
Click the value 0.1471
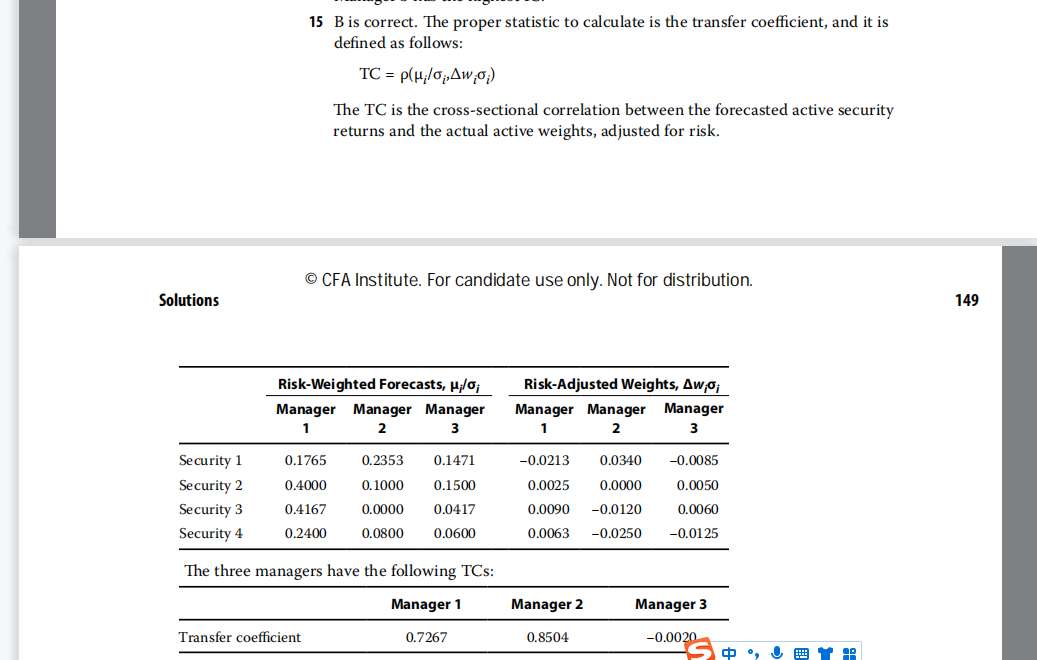pyautogui.click(x=454, y=460)
